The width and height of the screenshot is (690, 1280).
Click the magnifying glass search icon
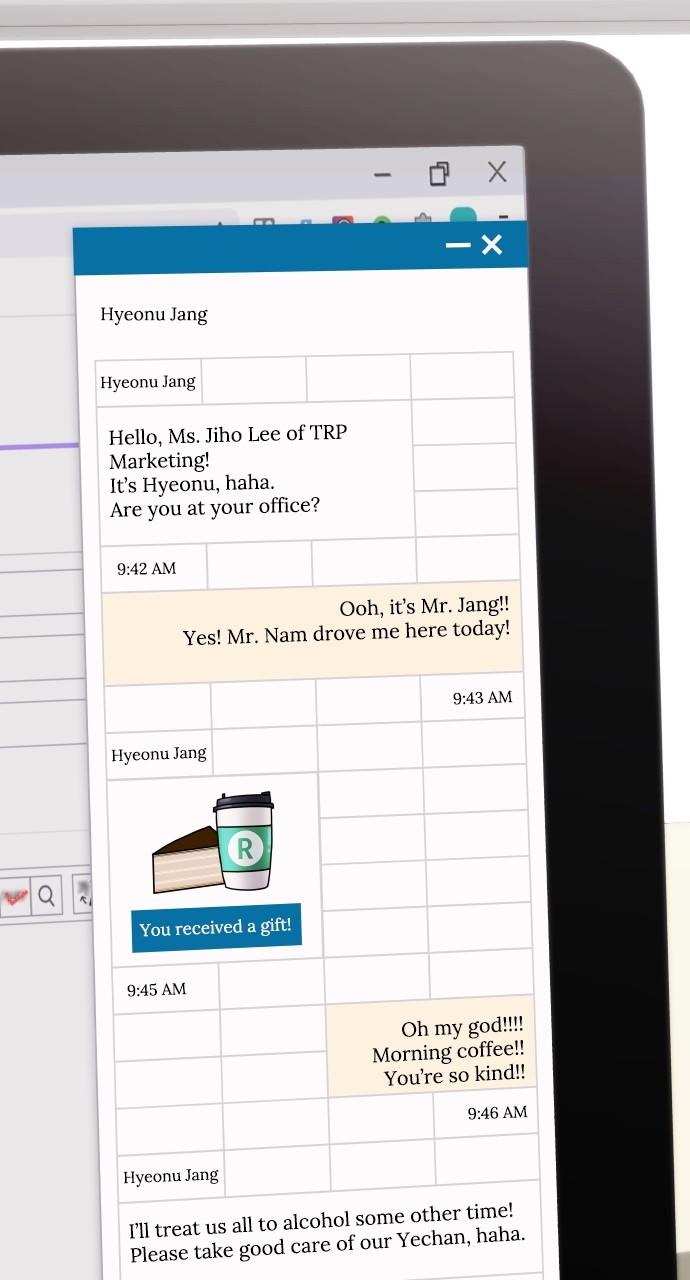(x=47, y=894)
